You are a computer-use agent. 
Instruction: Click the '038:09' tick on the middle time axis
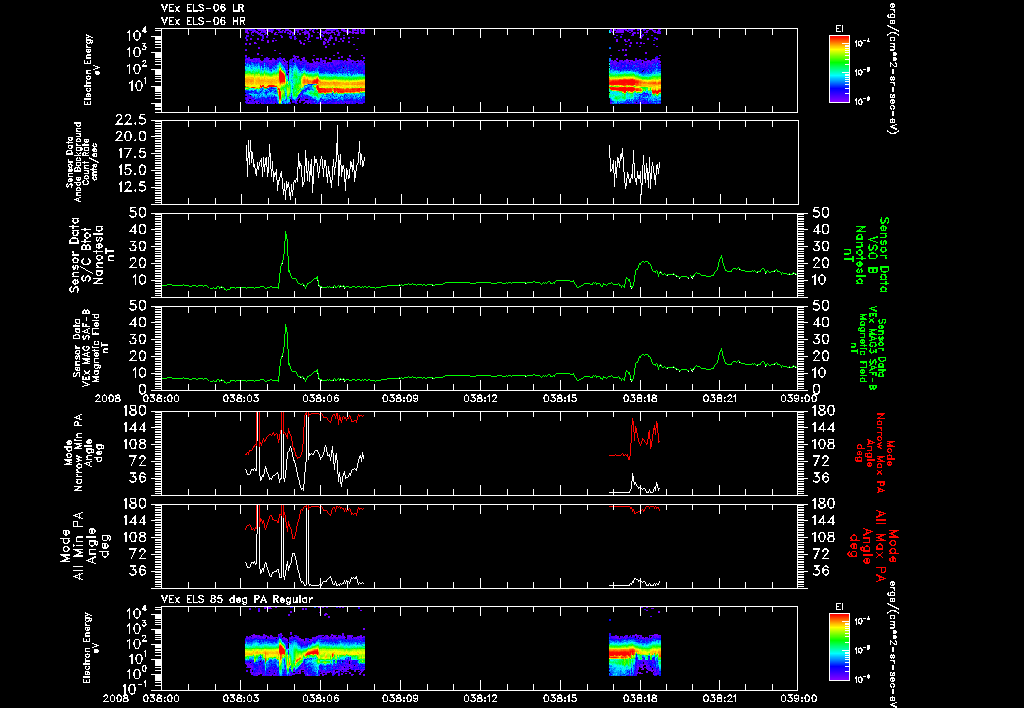click(400, 398)
